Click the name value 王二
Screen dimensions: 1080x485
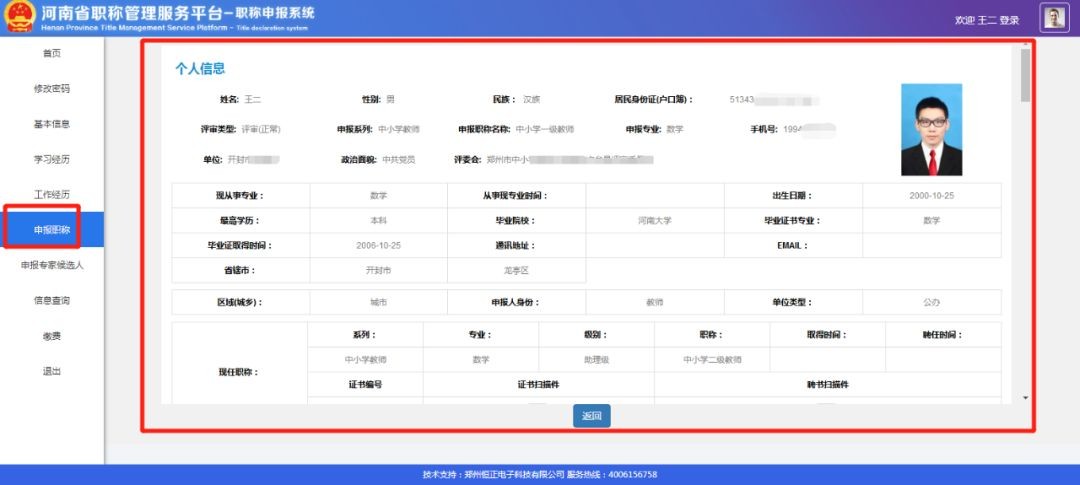point(253,100)
